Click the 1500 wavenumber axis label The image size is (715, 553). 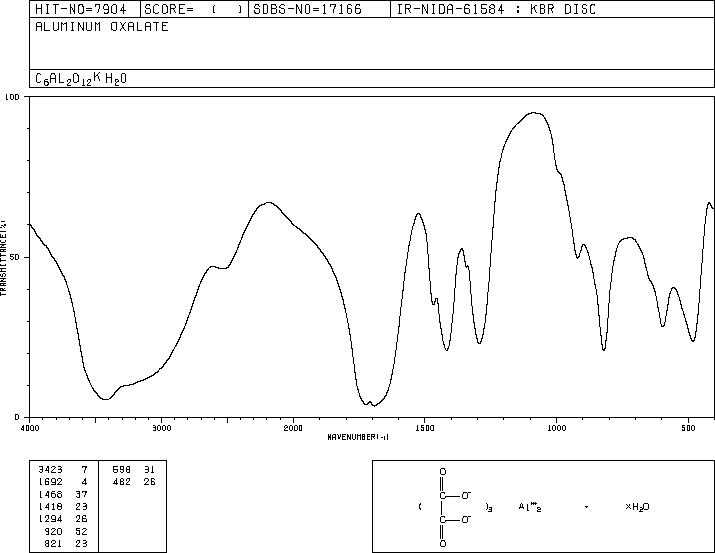[425, 428]
